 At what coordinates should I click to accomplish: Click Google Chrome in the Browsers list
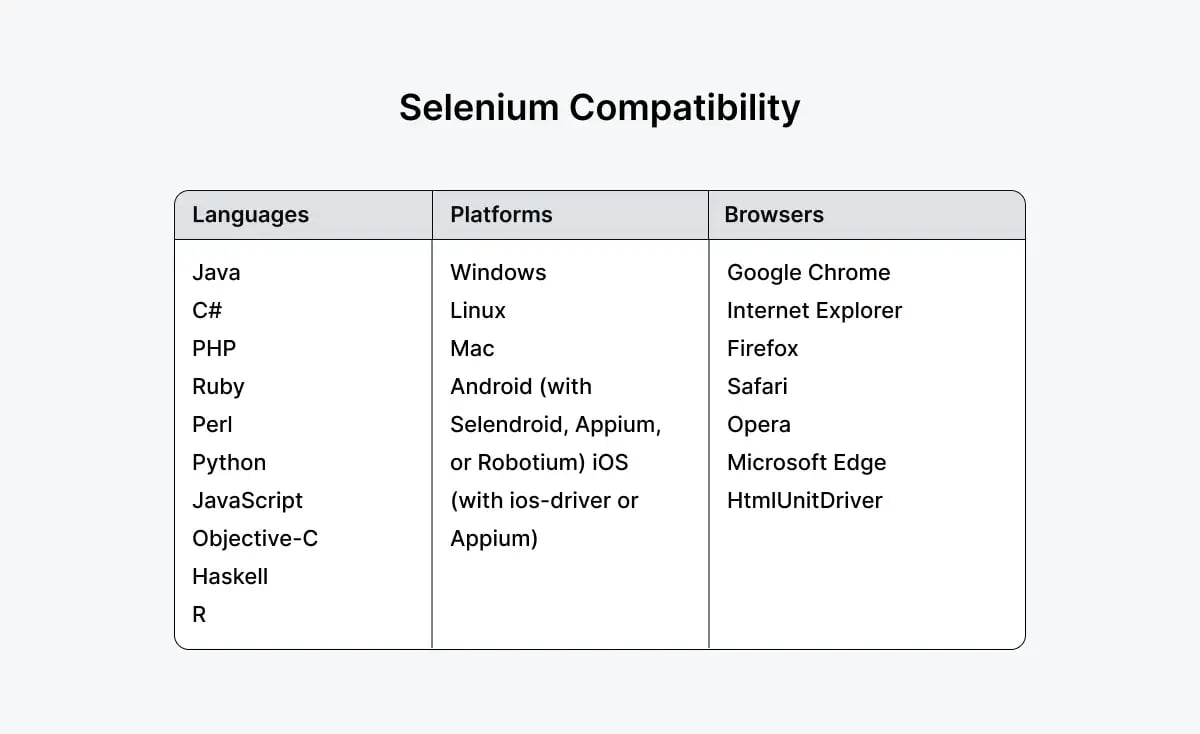pyautogui.click(x=808, y=273)
